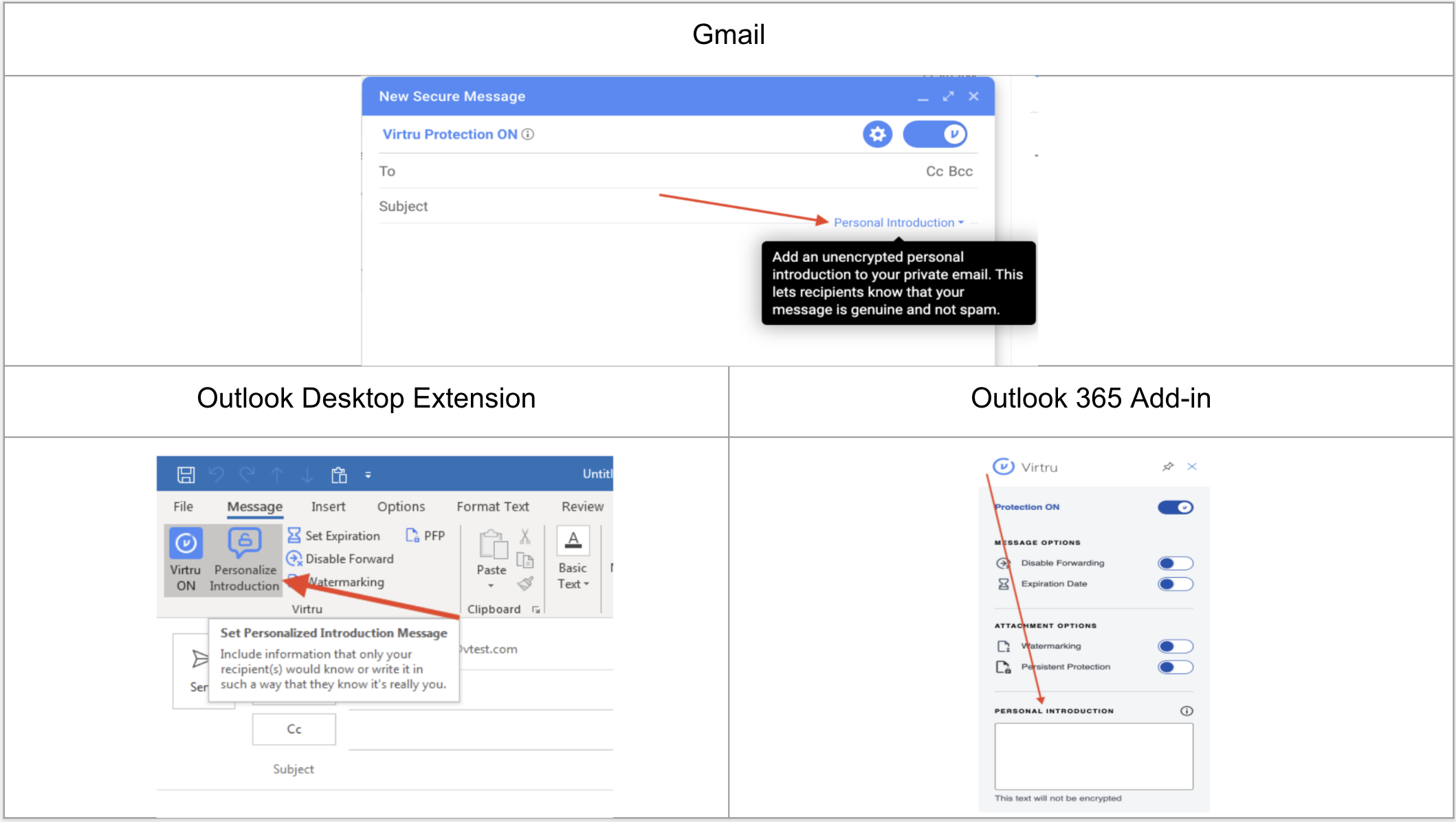Click the Cut scissors icon

tap(525, 536)
